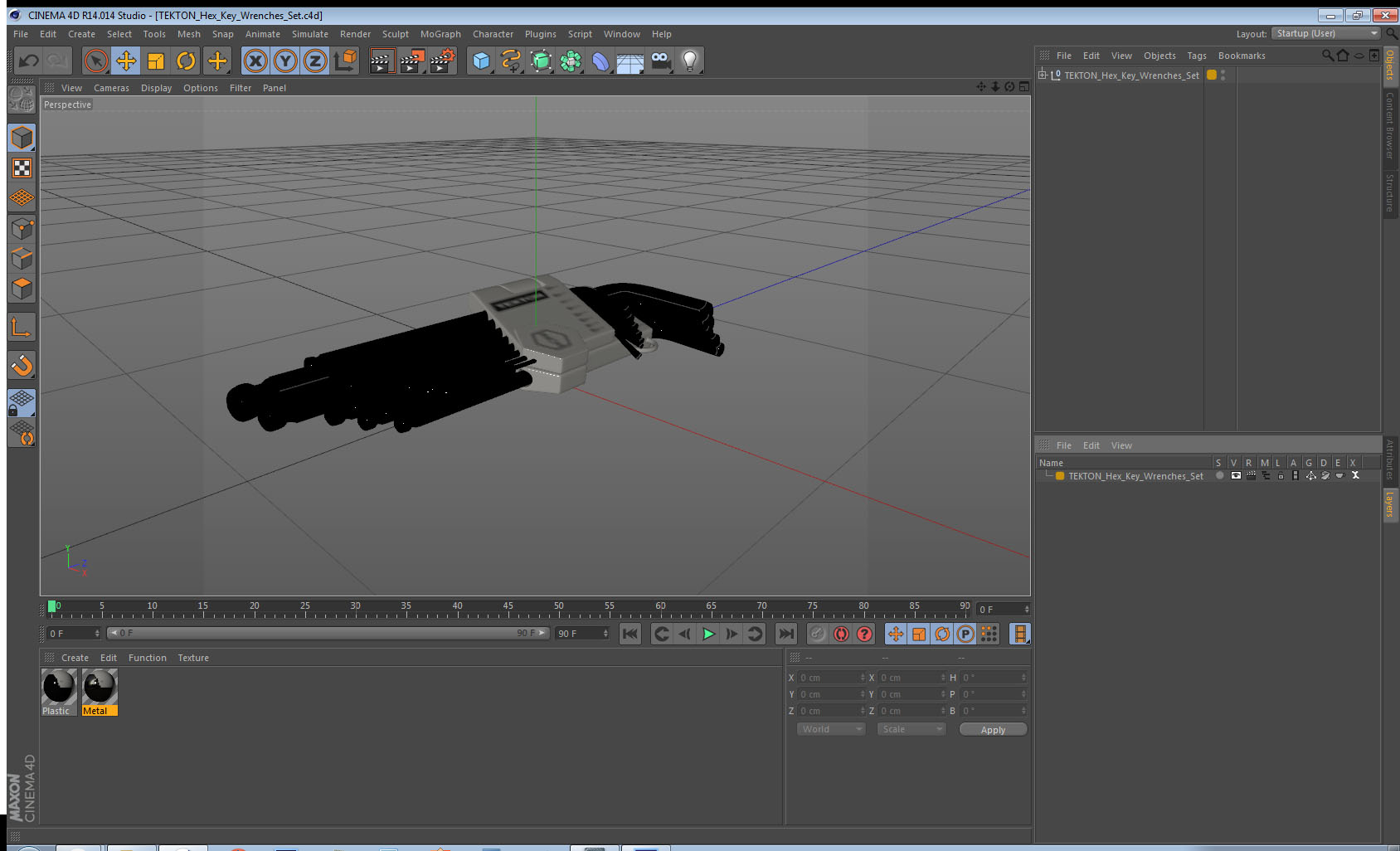Switch to Points mode
Image resolution: width=1400 pixels, height=851 pixels.
[22, 228]
